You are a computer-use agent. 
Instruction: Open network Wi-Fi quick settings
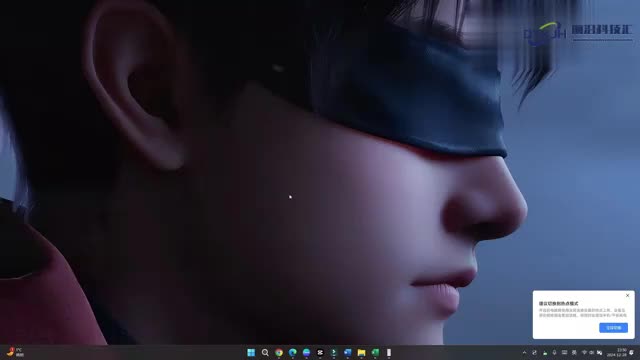coord(584,353)
